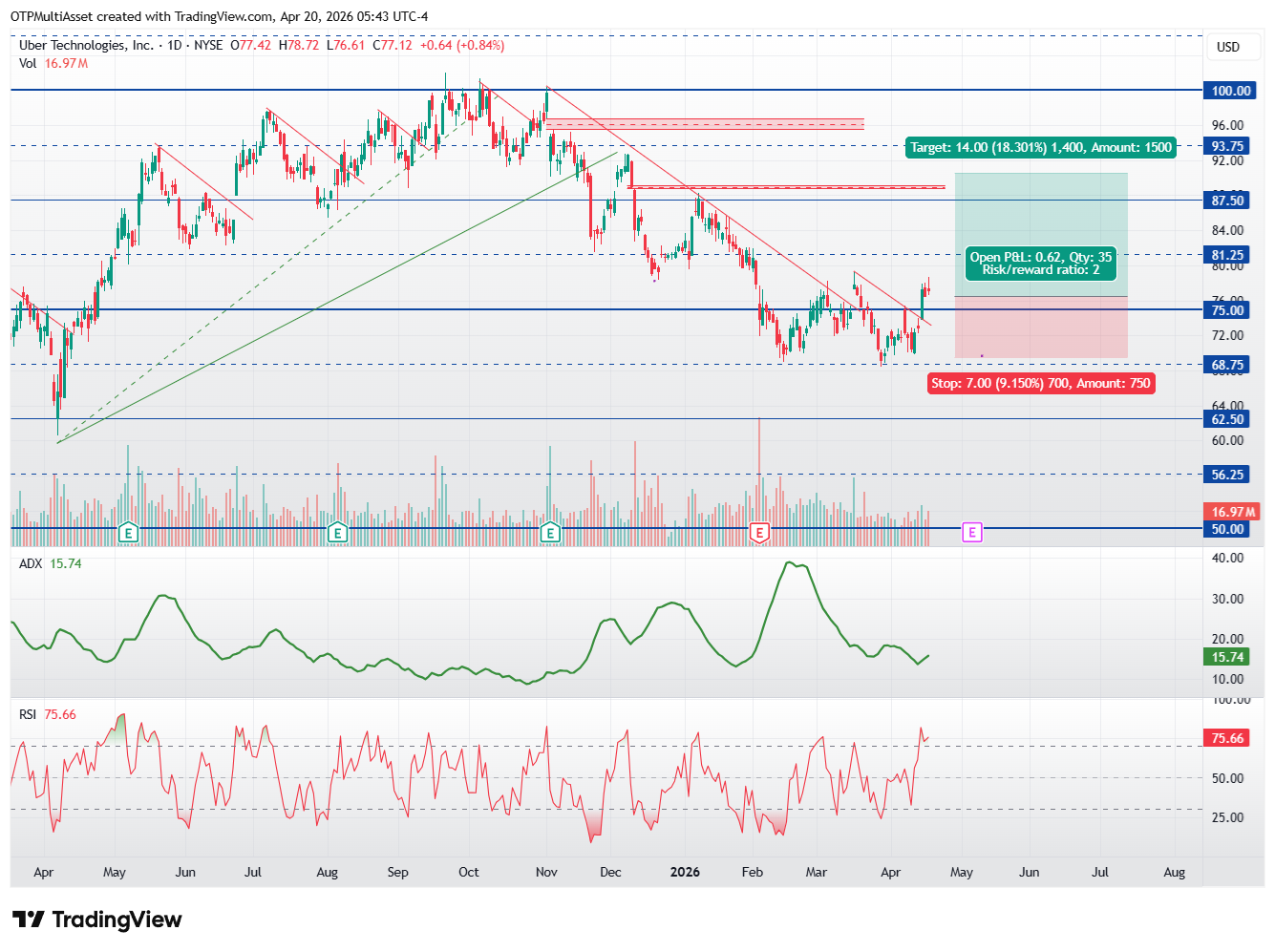This screenshot has width=1275, height=952.
Task: Click the Open P&L risk/reward label
Action: [x=1041, y=264]
